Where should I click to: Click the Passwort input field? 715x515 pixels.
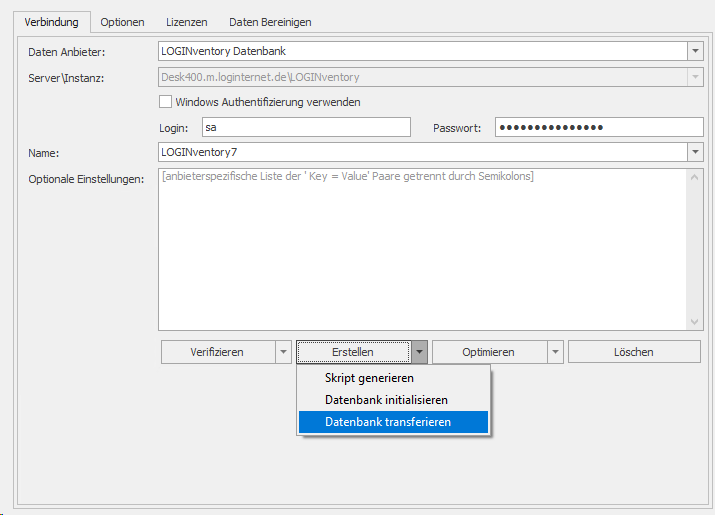coord(599,127)
